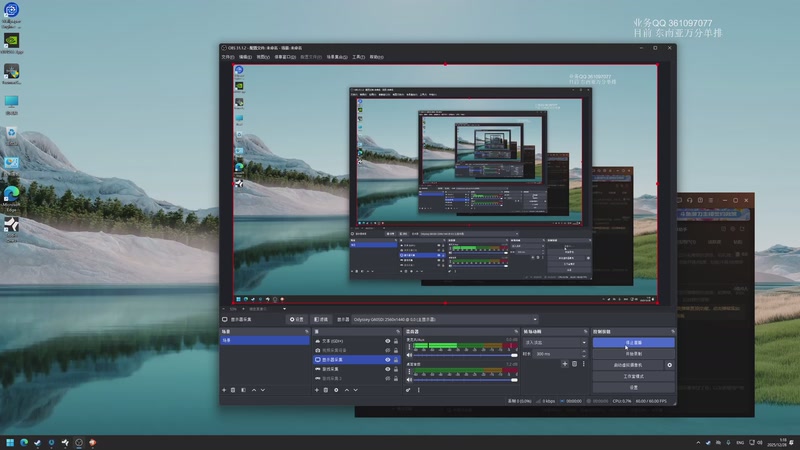Add a transition with the plus icon
The image size is (800, 450).
(x=564, y=364)
